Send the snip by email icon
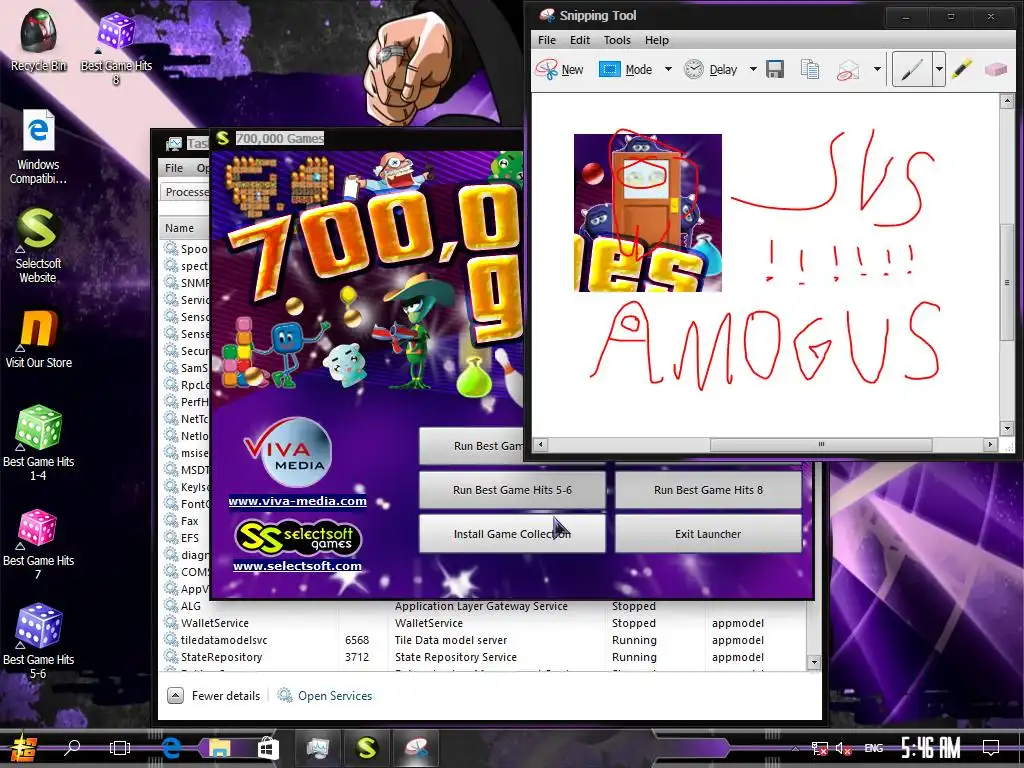 (848, 69)
